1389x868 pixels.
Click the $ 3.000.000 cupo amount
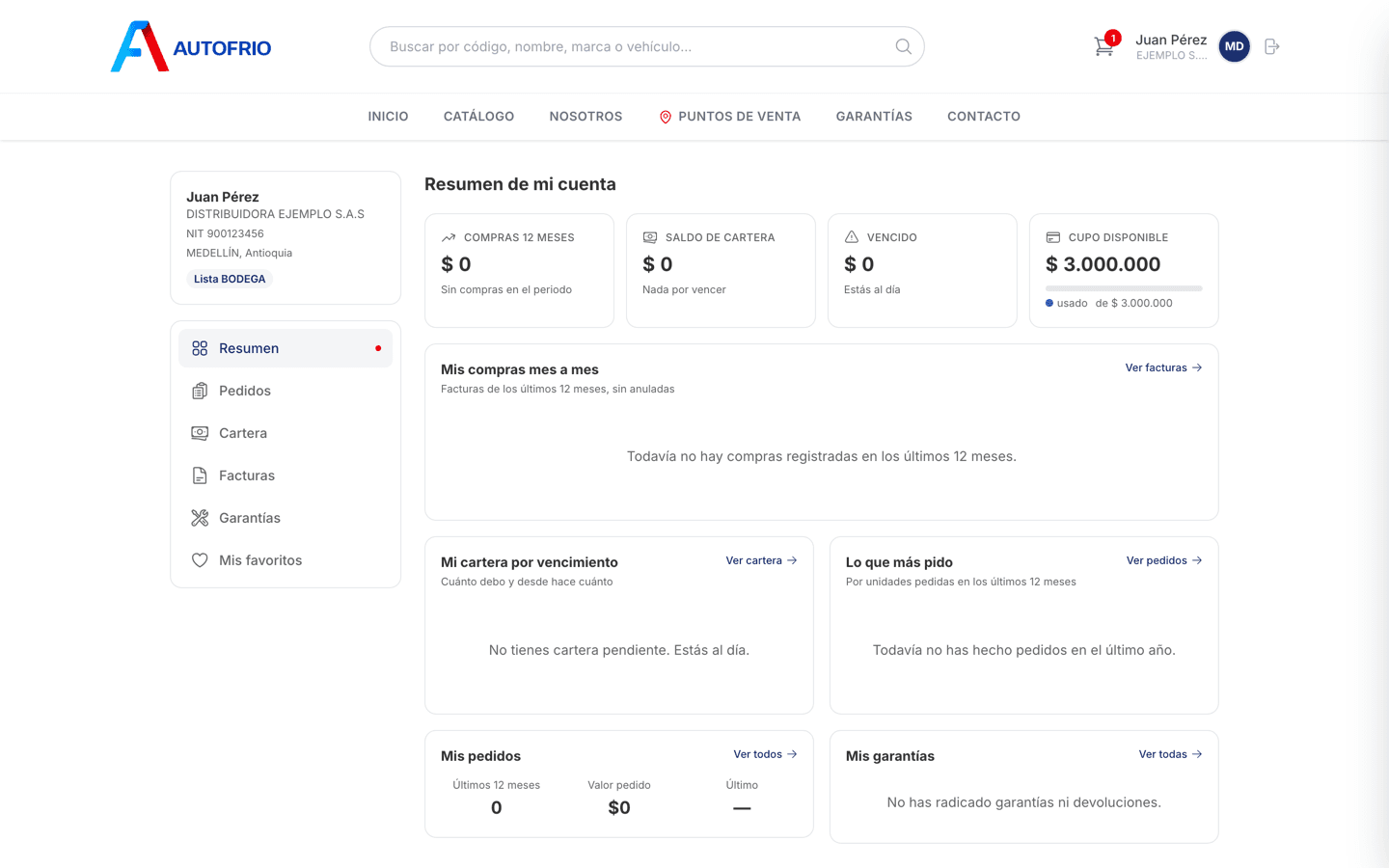[1103, 264]
